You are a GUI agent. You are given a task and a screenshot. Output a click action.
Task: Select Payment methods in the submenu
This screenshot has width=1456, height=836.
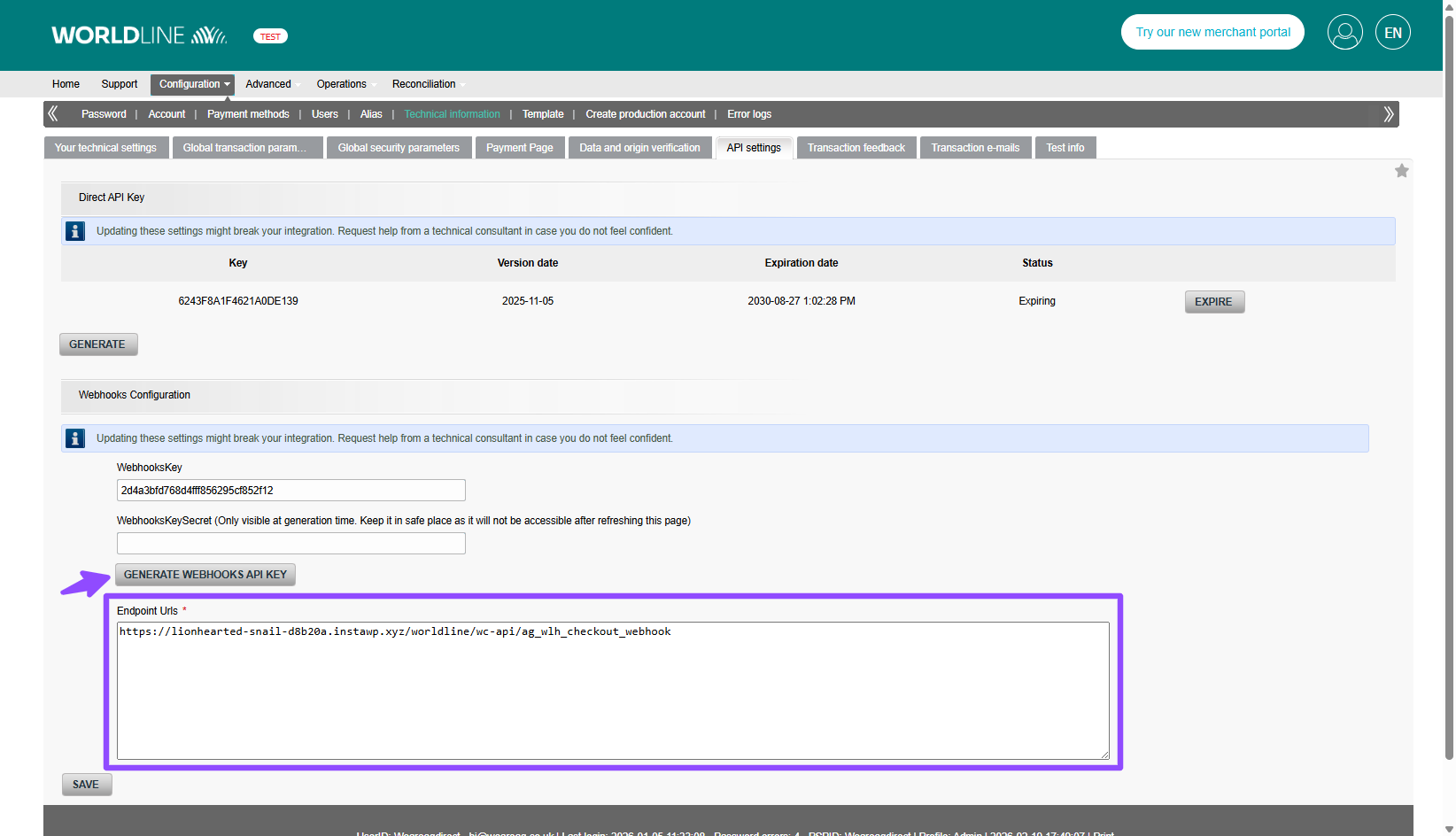(x=248, y=114)
